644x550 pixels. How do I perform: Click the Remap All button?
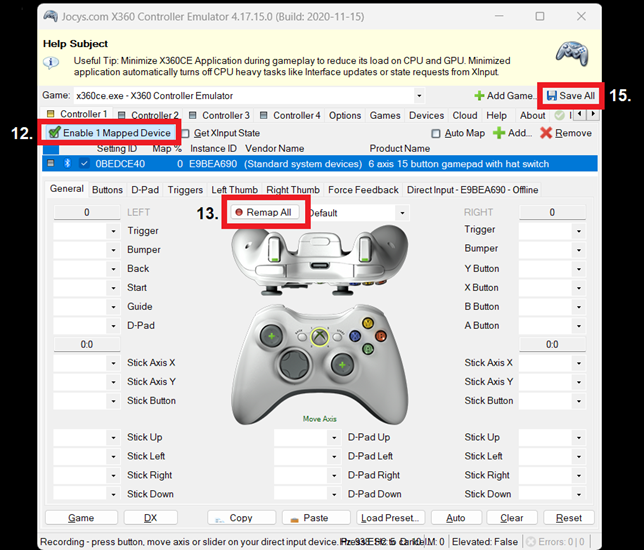tap(264, 212)
